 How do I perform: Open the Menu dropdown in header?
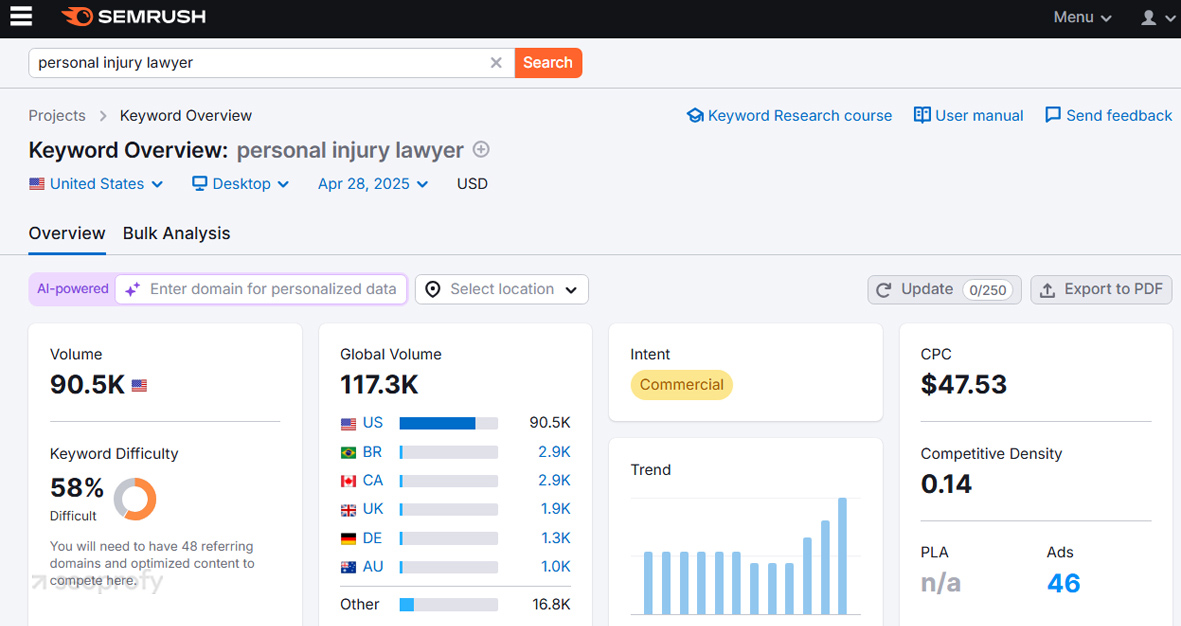tap(1082, 17)
